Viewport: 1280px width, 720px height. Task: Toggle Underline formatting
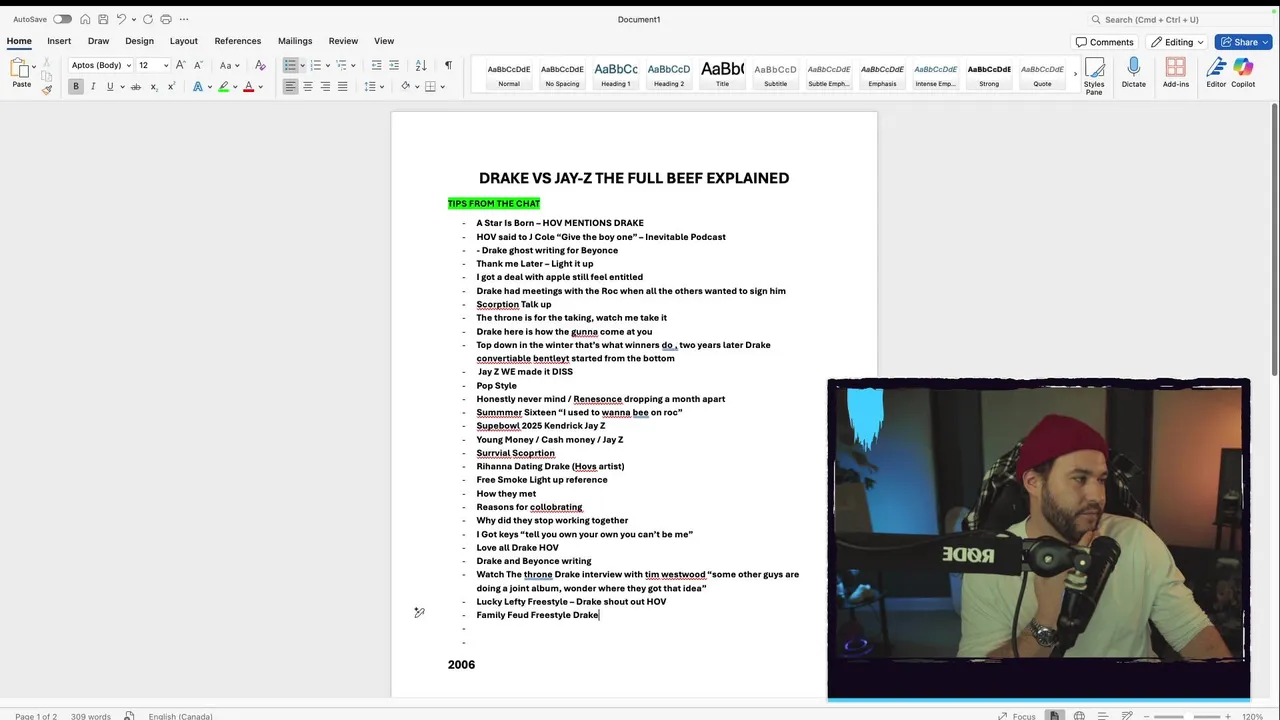pos(110,87)
